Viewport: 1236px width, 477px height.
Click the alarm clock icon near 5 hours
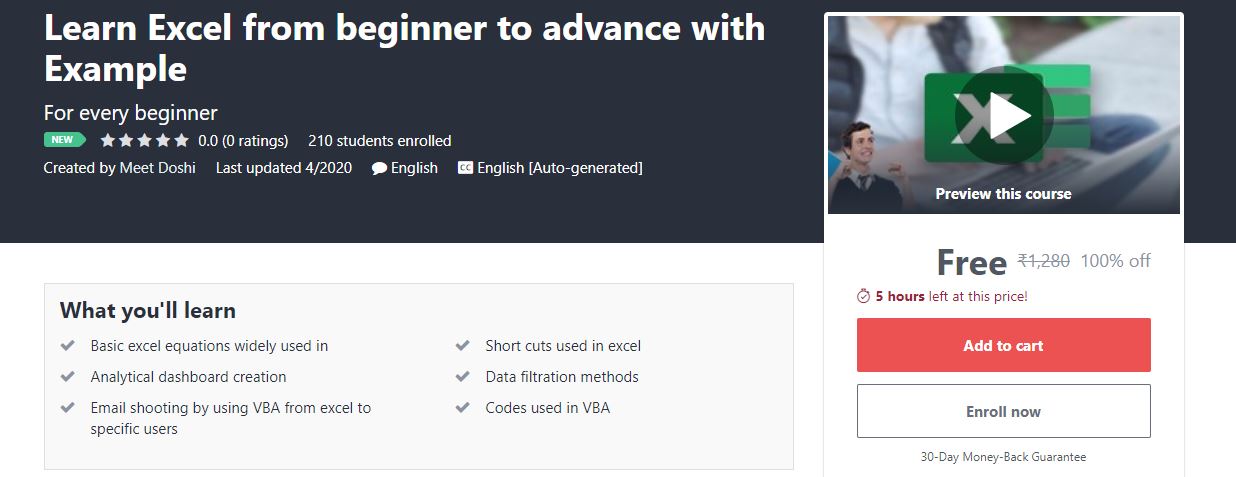[x=864, y=296]
